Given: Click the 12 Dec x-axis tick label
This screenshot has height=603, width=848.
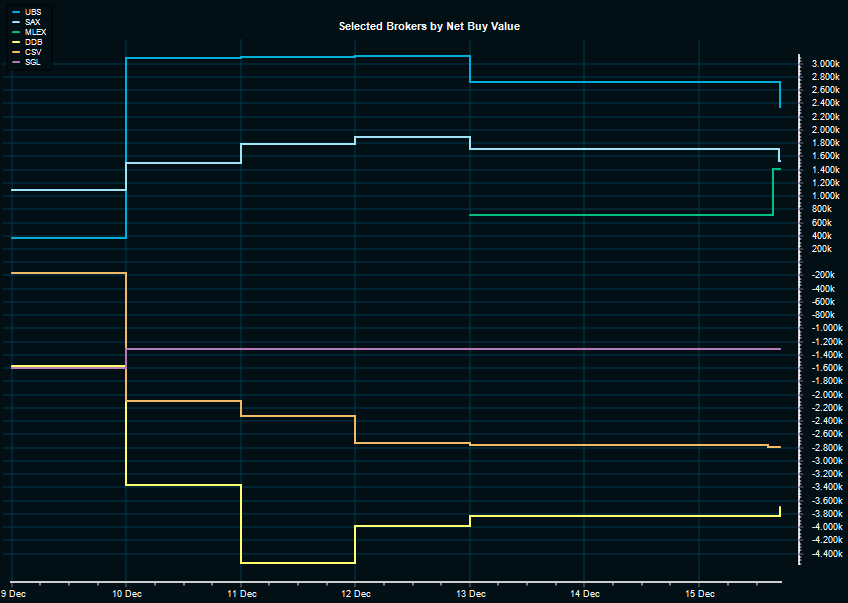Looking at the screenshot, I should [356, 593].
